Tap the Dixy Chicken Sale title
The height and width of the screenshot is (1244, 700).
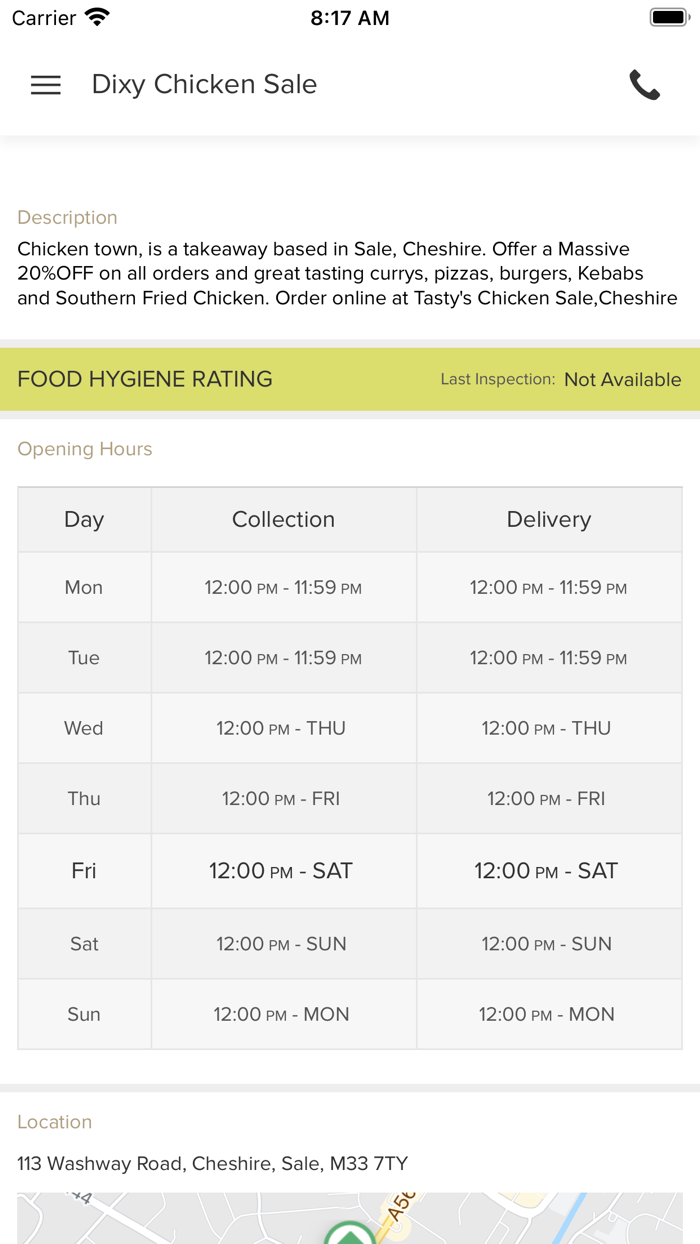coord(204,85)
